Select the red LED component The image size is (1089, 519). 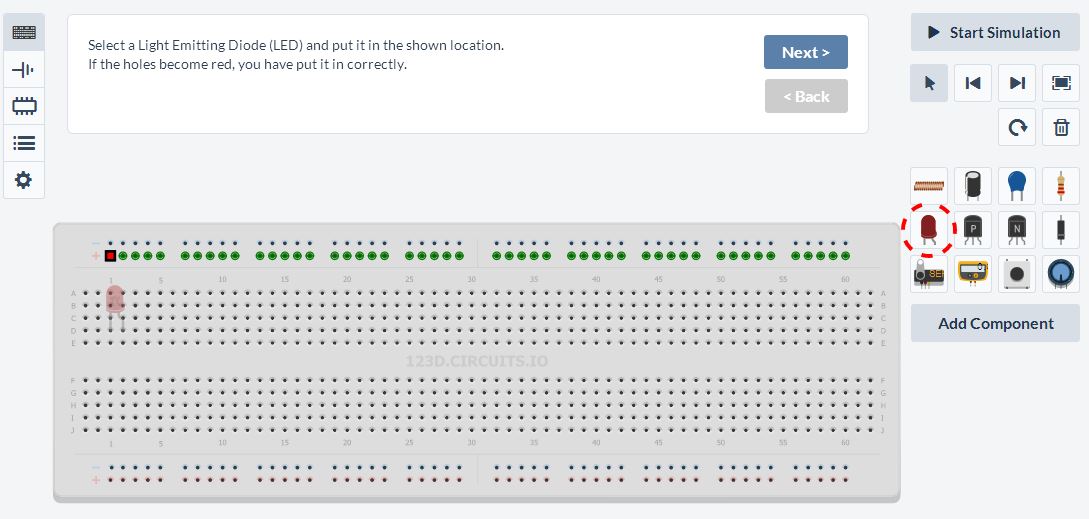click(929, 230)
